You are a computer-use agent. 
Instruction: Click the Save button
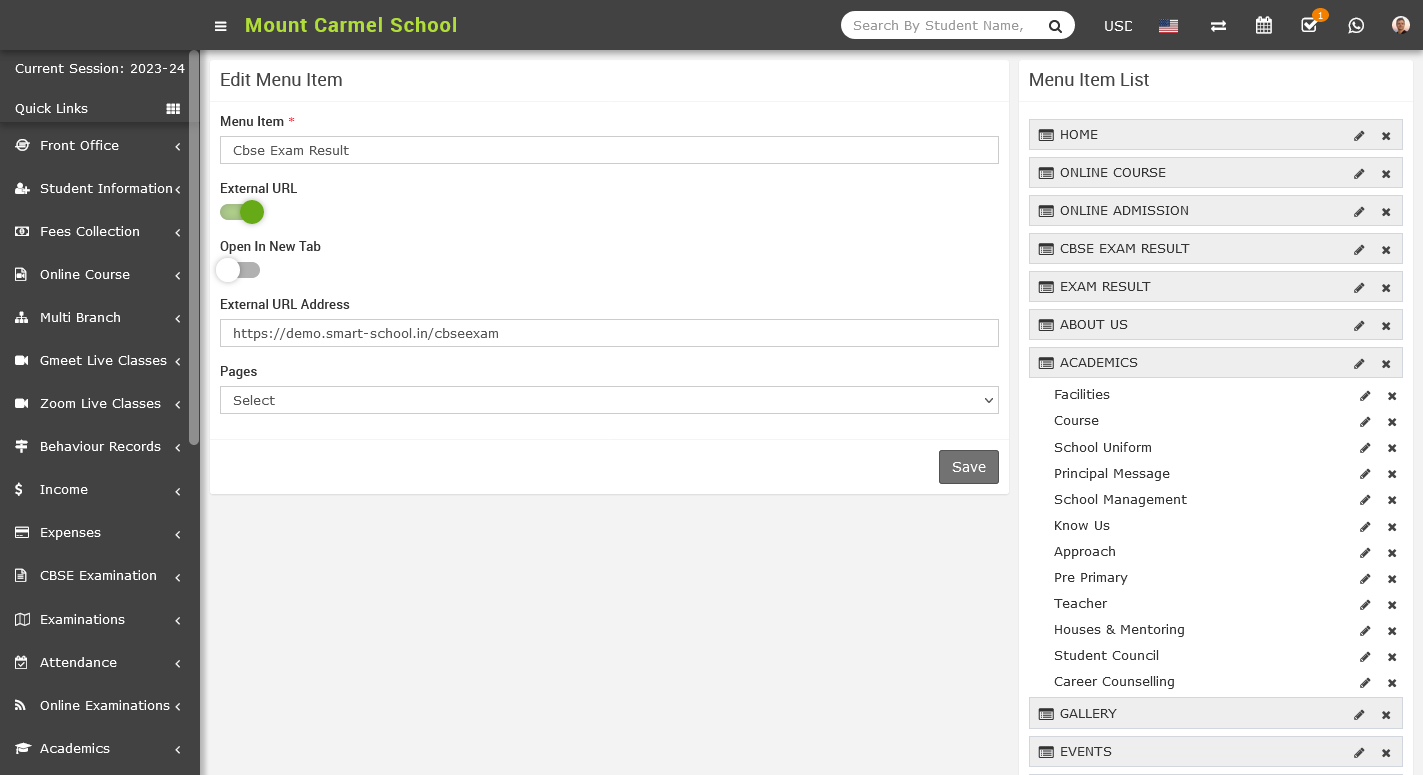click(968, 467)
